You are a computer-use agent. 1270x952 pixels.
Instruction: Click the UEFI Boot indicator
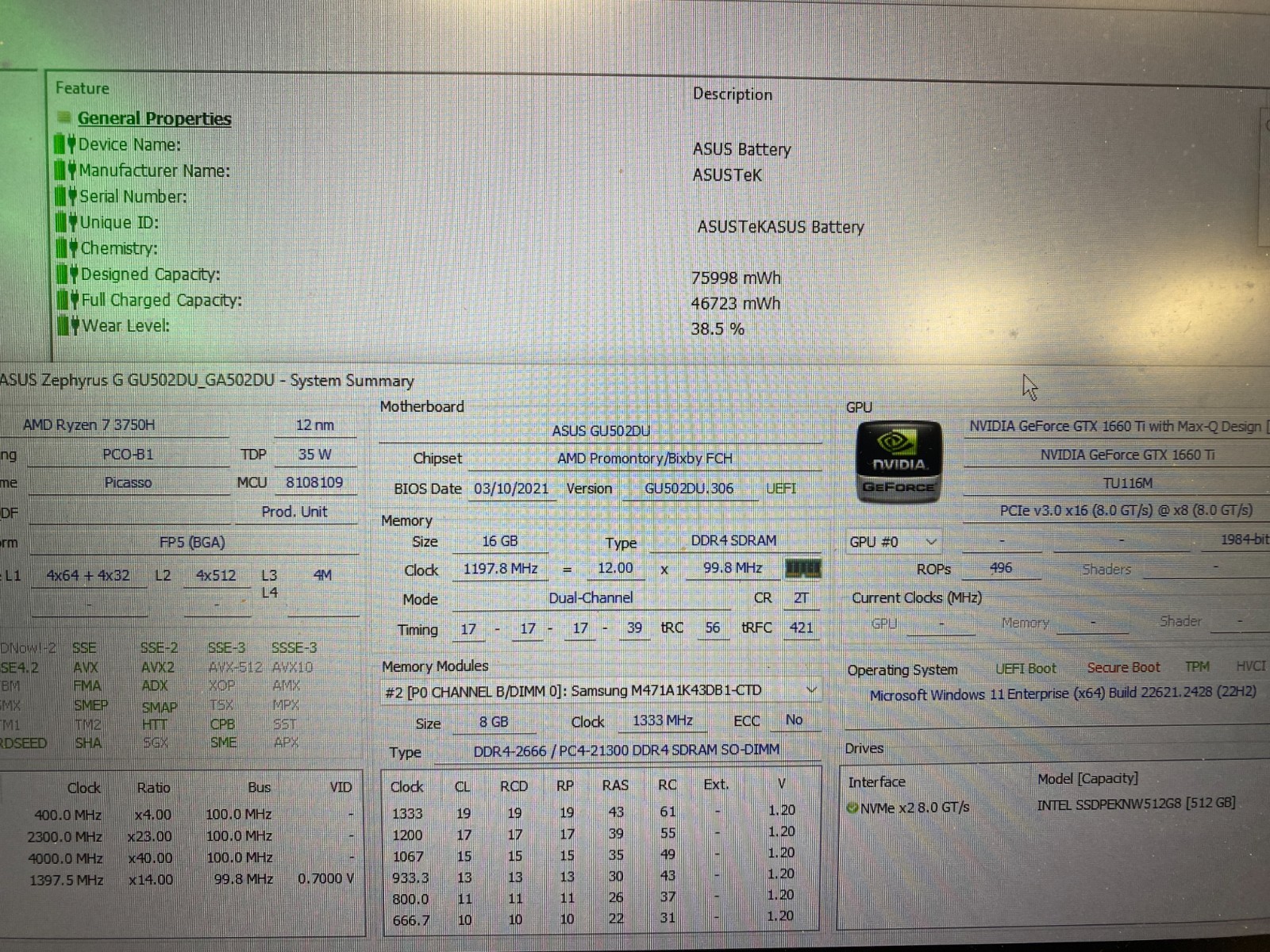(1026, 669)
